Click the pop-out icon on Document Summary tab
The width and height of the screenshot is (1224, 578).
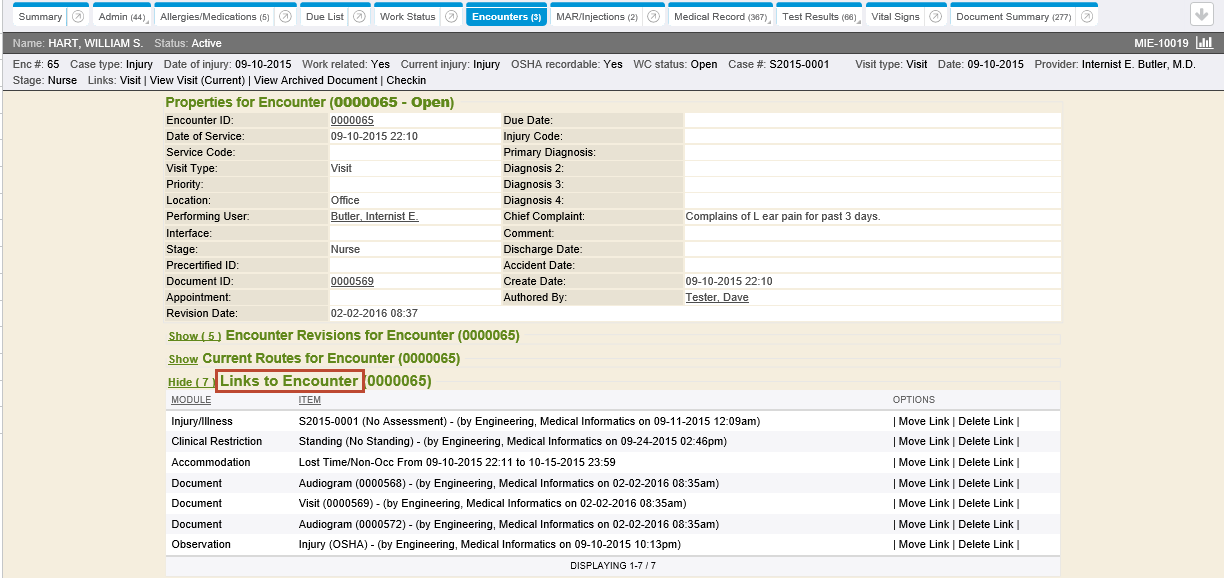pos(1086,17)
